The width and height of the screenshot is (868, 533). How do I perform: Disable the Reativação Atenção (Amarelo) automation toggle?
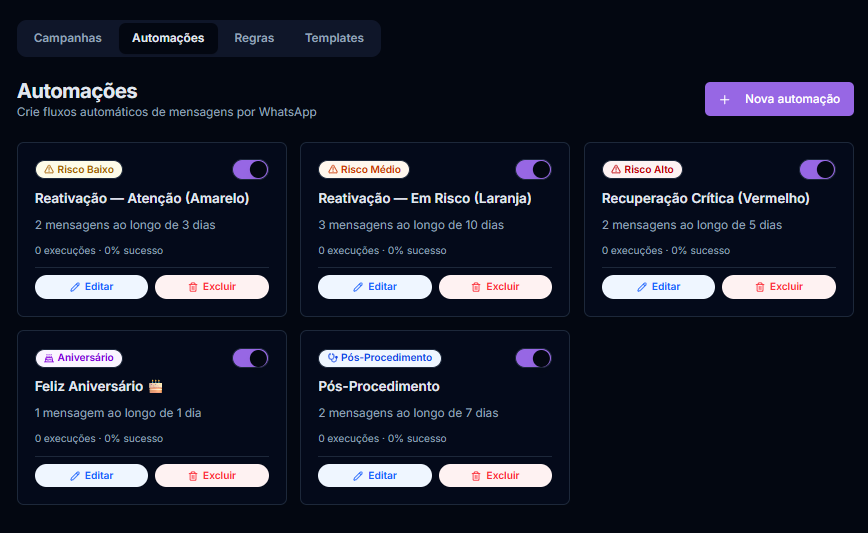pos(250,170)
